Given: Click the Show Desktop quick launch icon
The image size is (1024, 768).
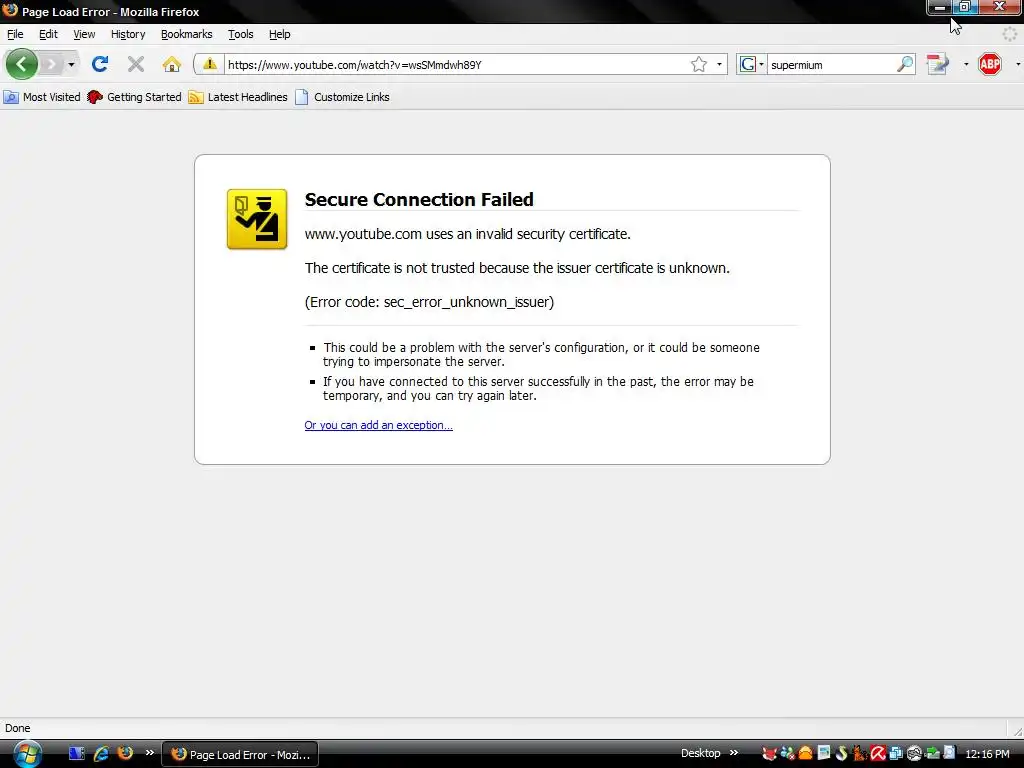Looking at the screenshot, I should pyautogui.click(x=77, y=754).
